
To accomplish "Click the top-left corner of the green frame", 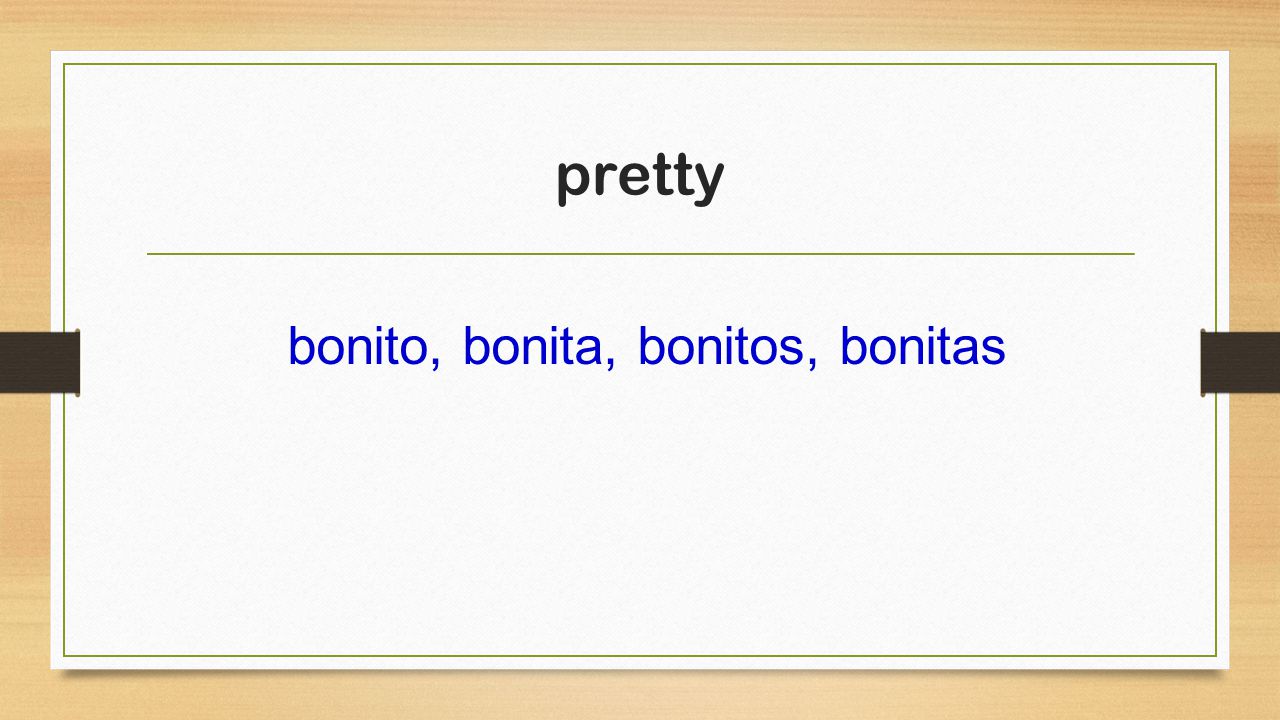I will point(65,65).
